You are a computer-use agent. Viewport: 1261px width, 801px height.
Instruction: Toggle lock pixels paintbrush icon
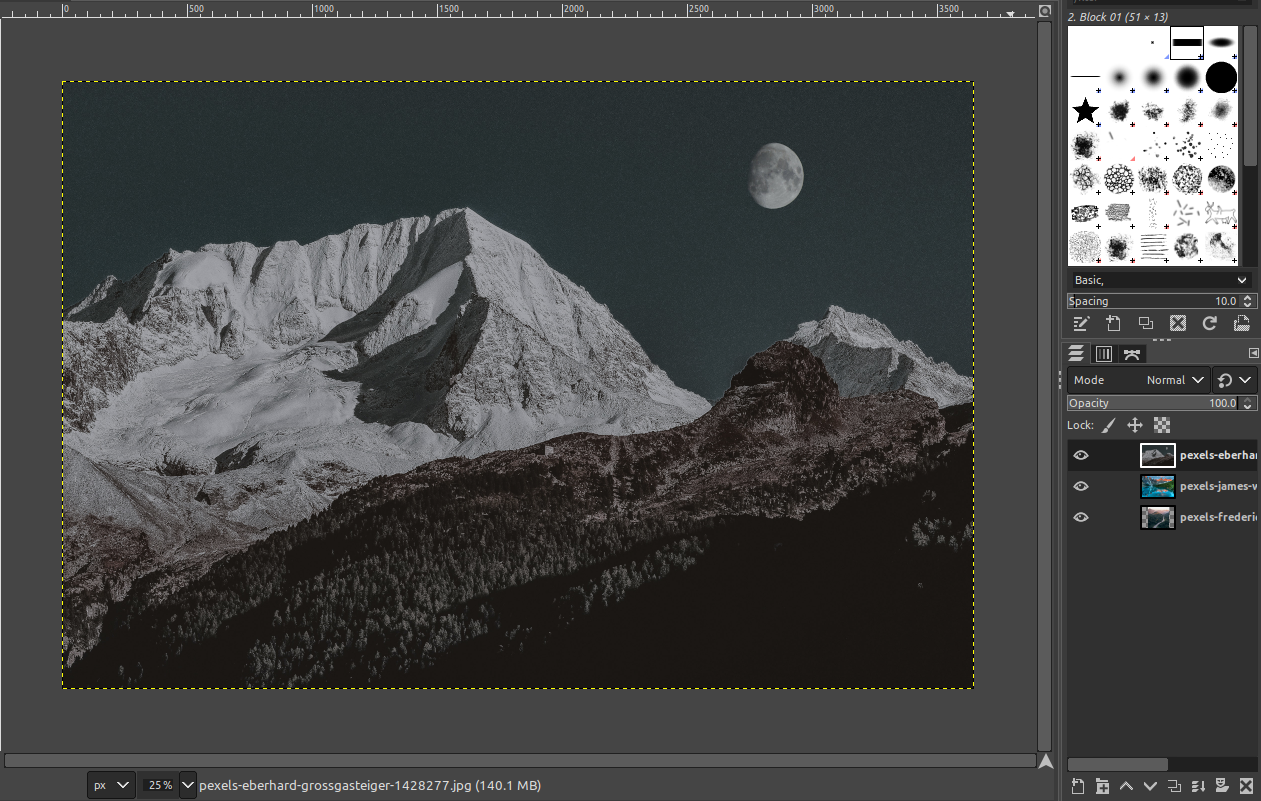click(x=1108, y=425)
